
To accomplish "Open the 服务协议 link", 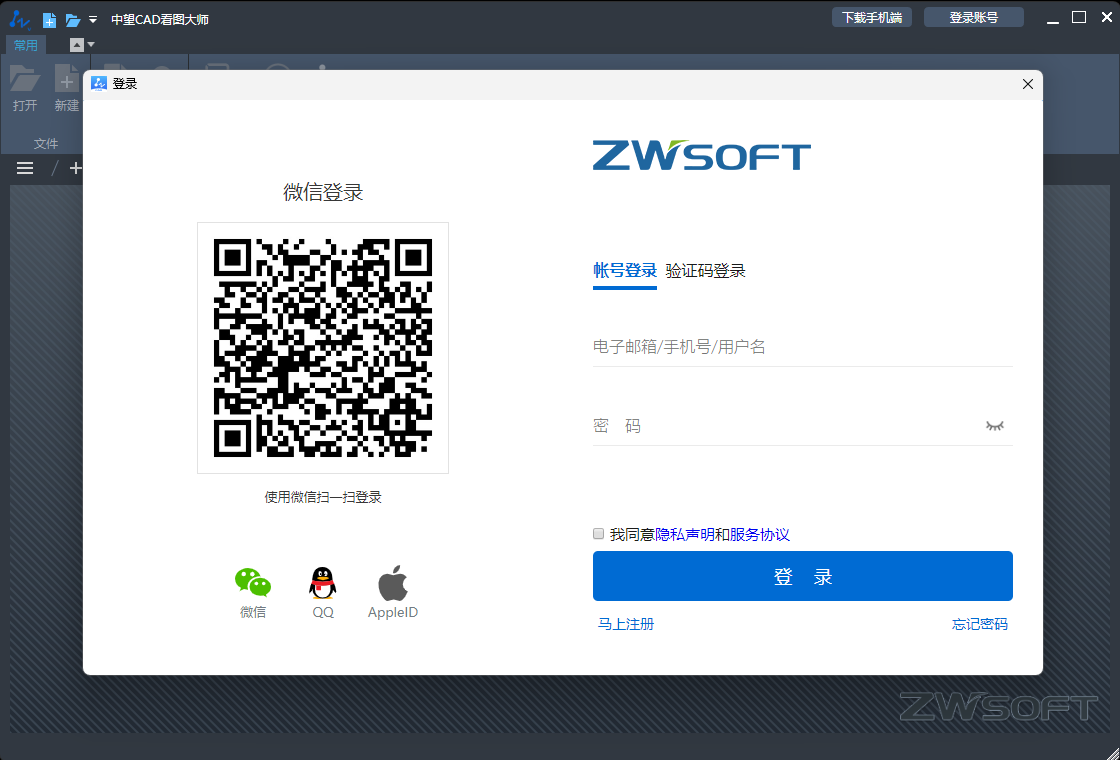I will click(759, 534).
